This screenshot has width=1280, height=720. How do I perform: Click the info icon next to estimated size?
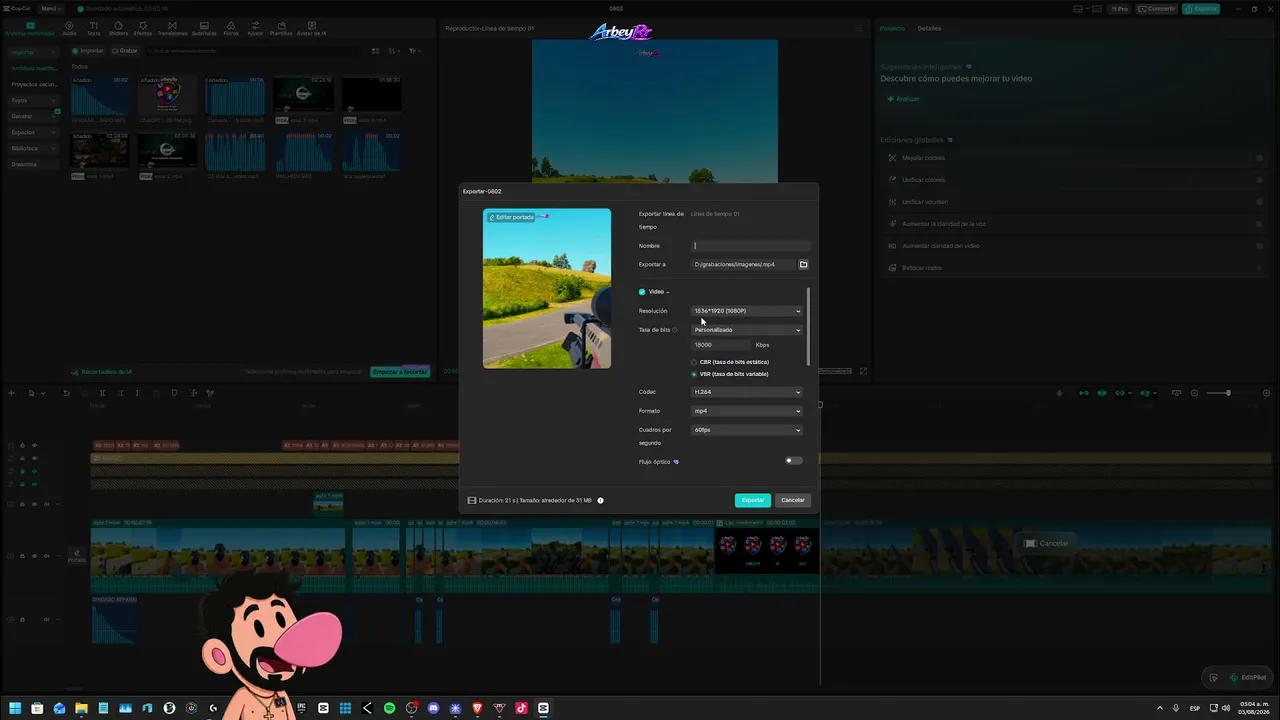pos(600,500)
